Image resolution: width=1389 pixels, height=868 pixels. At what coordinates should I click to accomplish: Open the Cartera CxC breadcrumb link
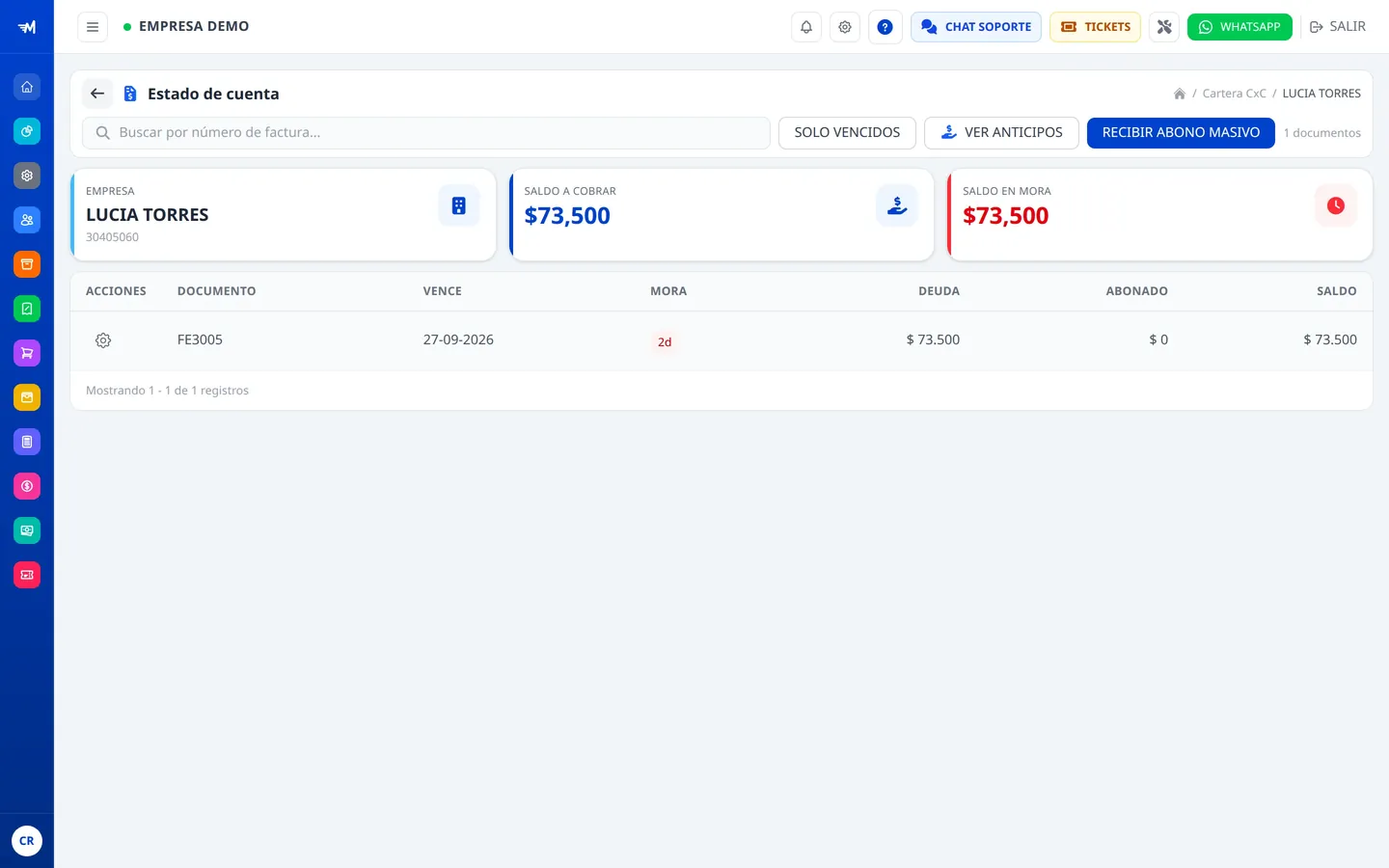coord(1234,94)
